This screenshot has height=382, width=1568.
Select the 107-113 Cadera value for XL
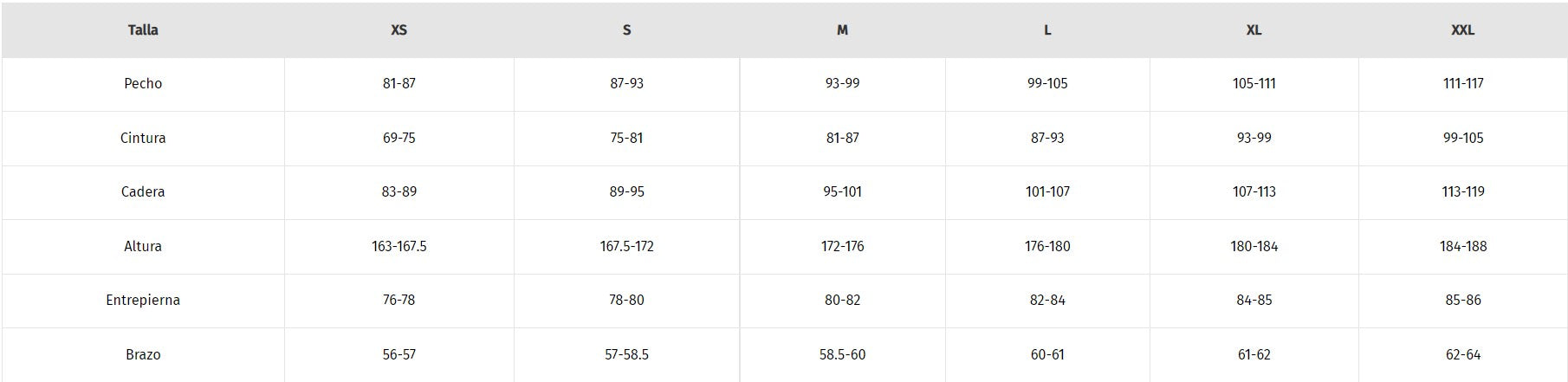1254,191
